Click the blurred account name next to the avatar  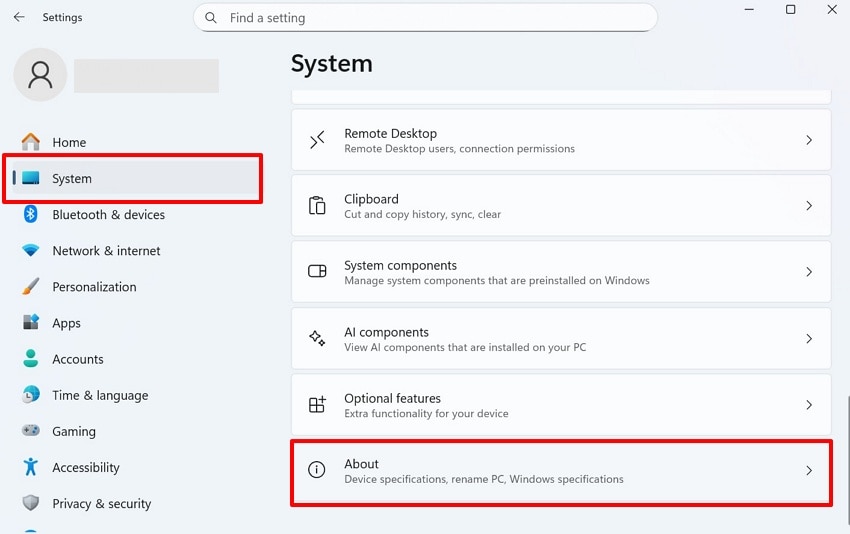[x=146, y=76]
